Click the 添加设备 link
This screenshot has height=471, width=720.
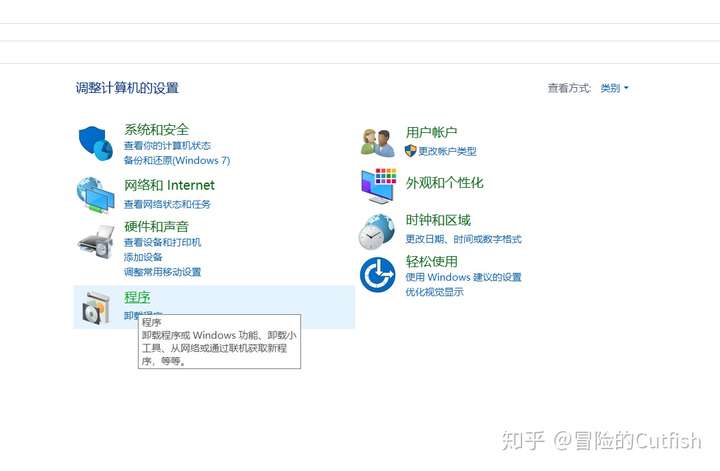tap(143, 257)
